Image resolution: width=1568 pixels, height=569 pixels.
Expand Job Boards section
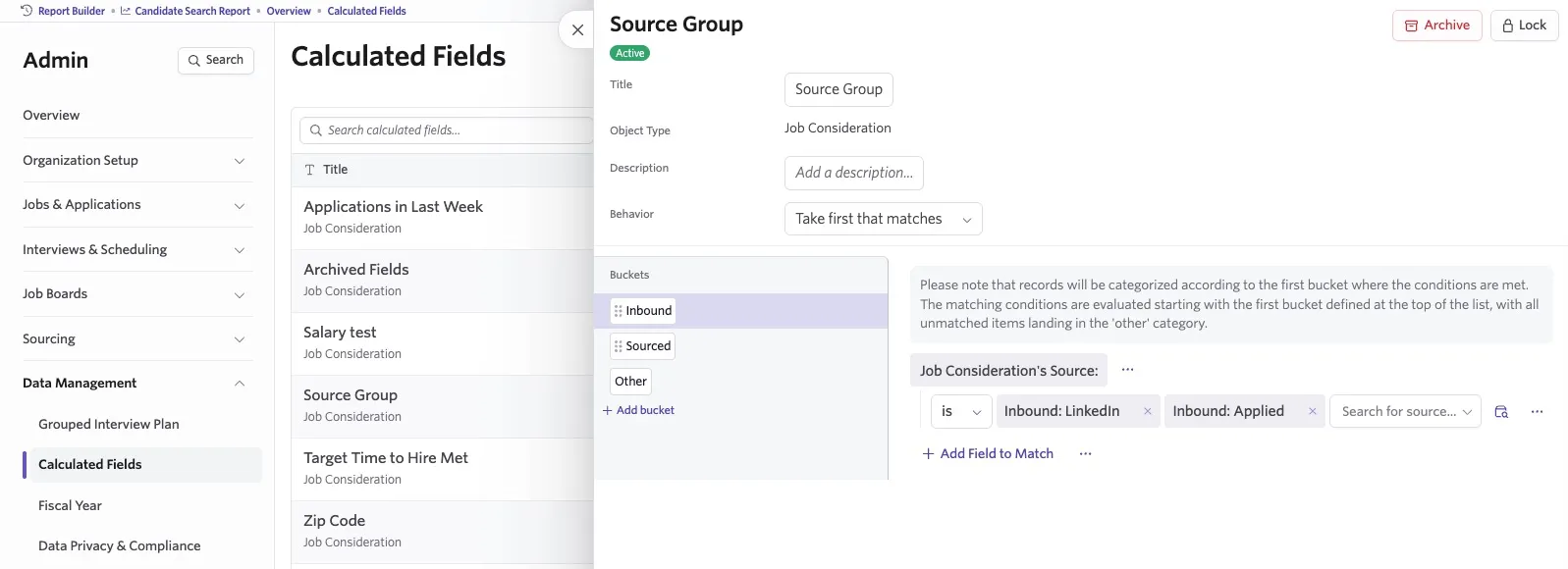tap(136, 293)
